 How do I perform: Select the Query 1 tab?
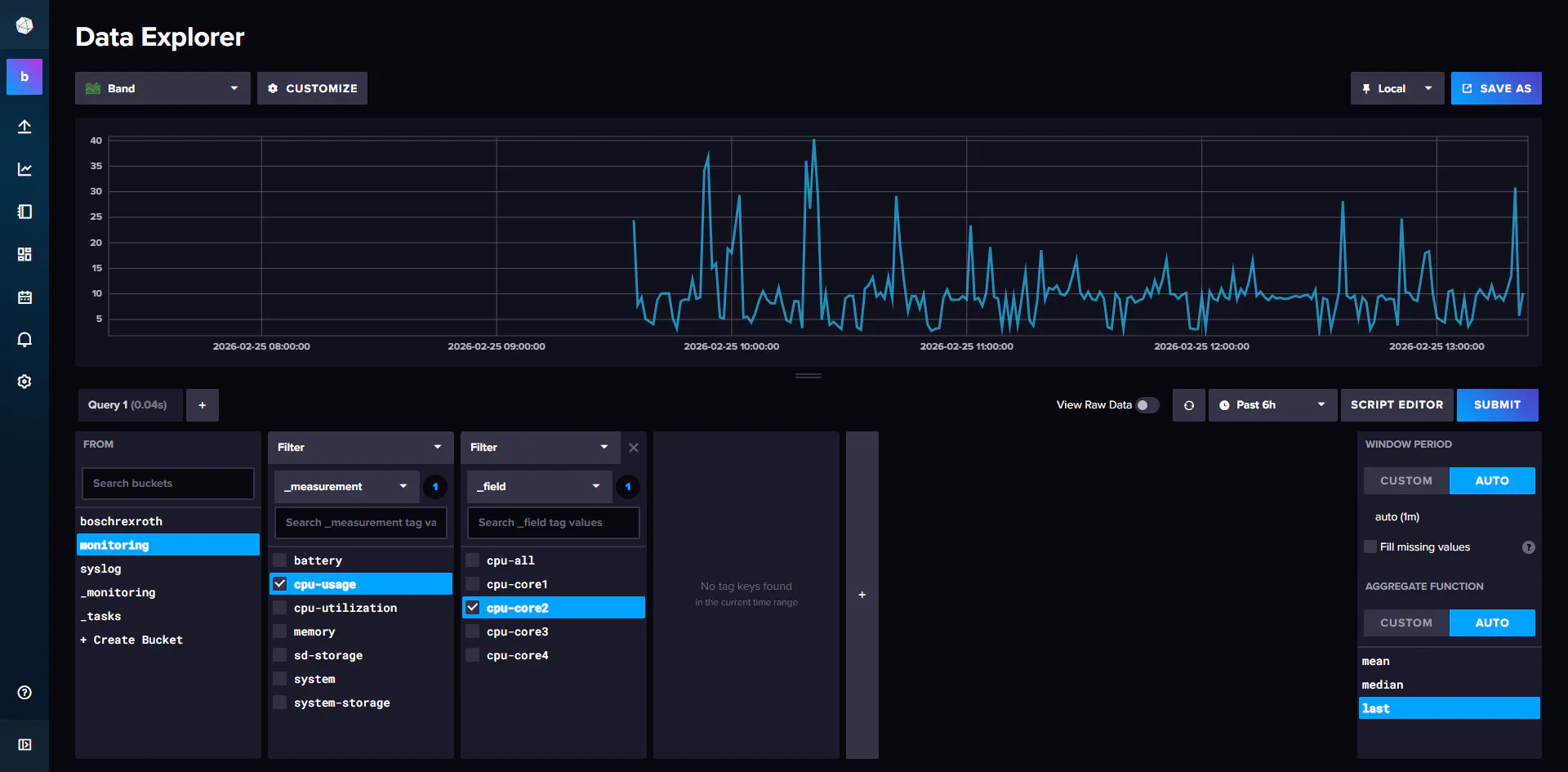[x=128, y=405]
